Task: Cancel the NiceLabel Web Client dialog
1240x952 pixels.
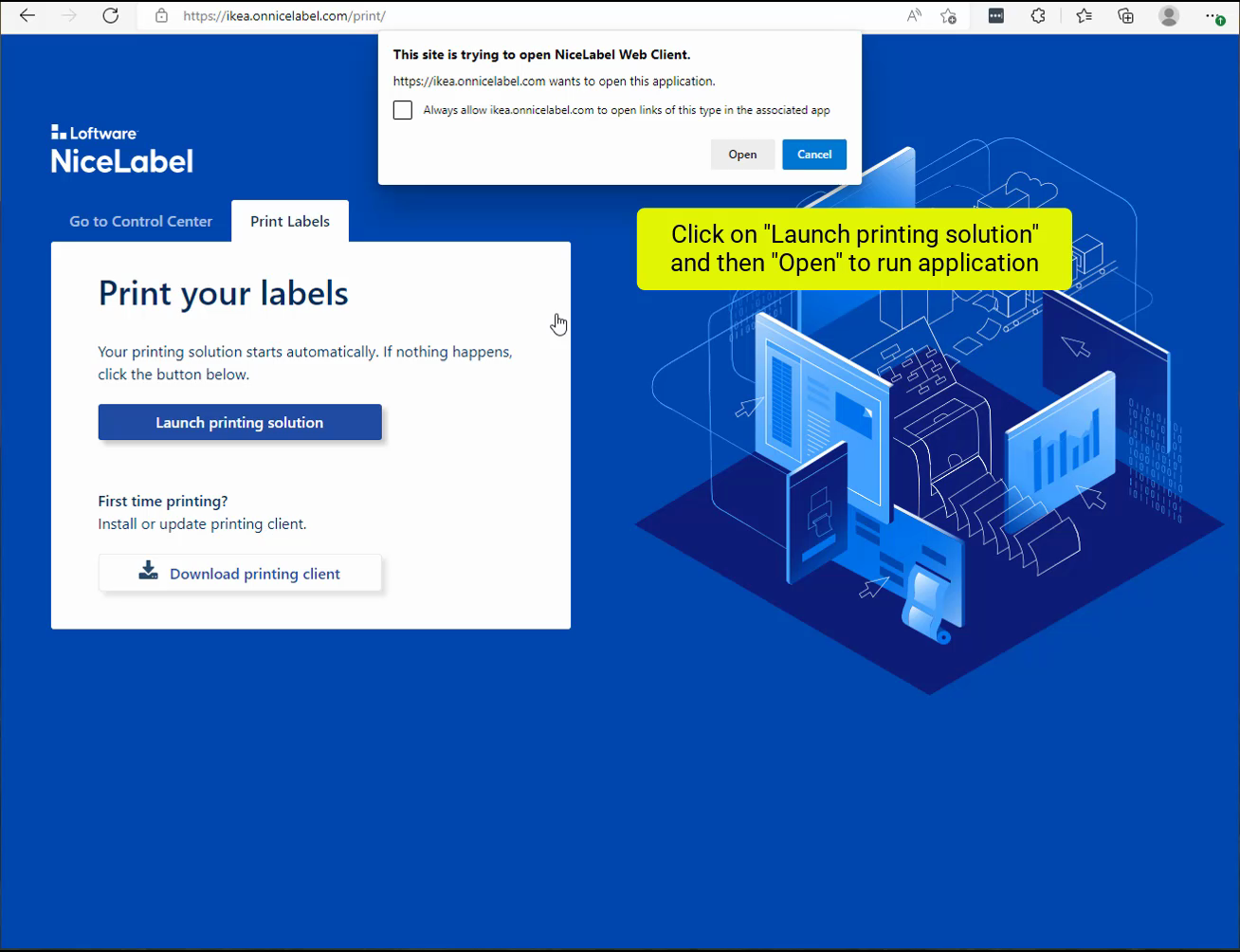Action: pos(814,155)
